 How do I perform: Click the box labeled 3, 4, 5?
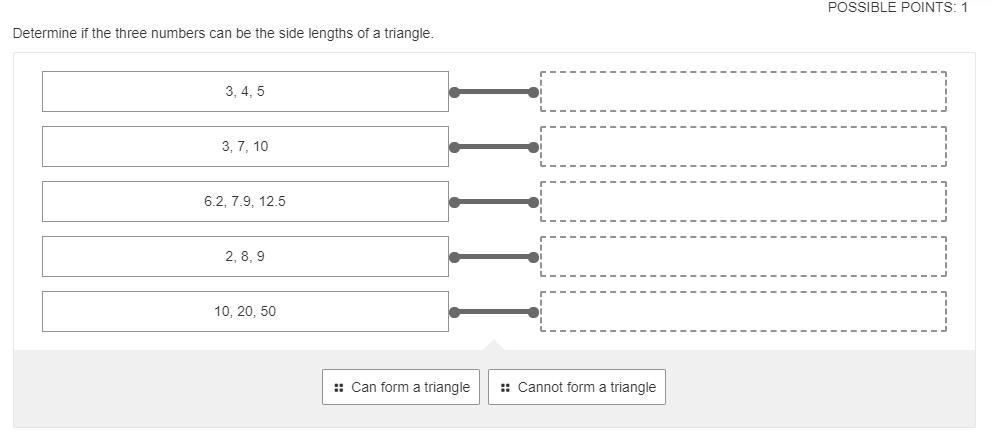[x=245, y=92]
